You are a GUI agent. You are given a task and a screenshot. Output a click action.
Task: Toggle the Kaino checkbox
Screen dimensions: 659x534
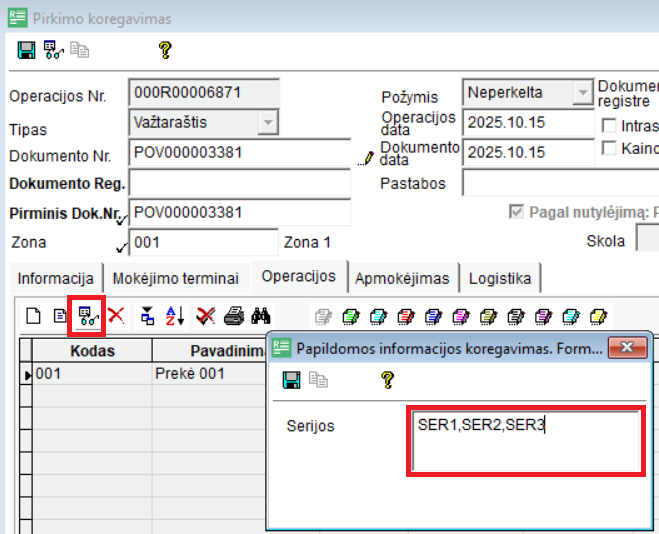[x=609, y=148]
